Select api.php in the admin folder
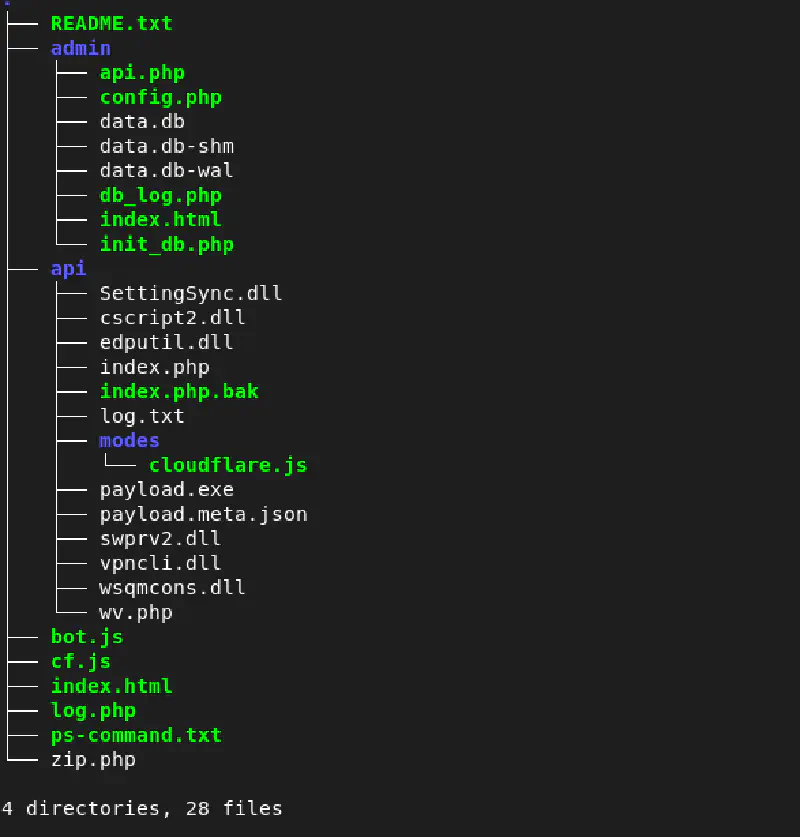Image resolution: width=800 pixels, height=837 pixels. click(x=142, y=73)
